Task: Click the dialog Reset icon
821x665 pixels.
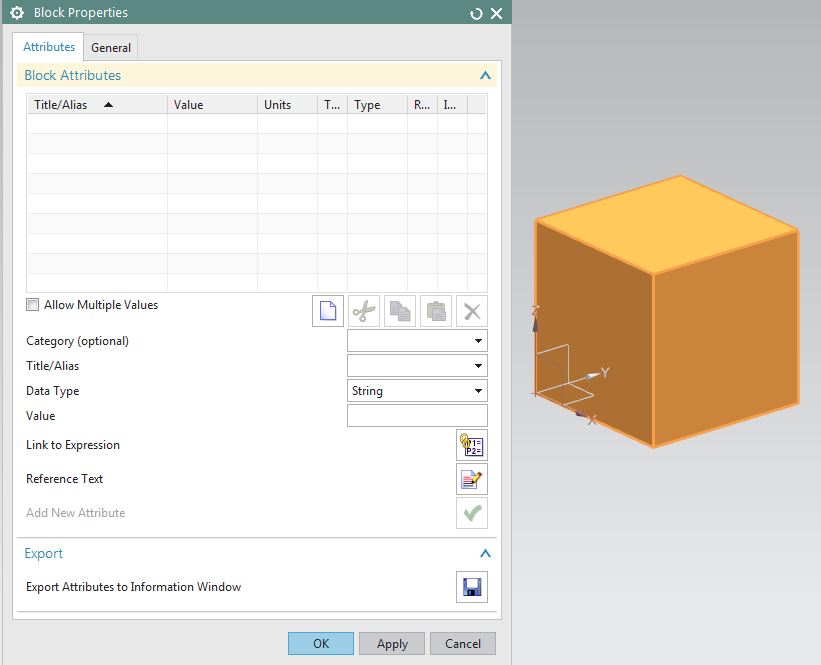Action: point(476,14)
